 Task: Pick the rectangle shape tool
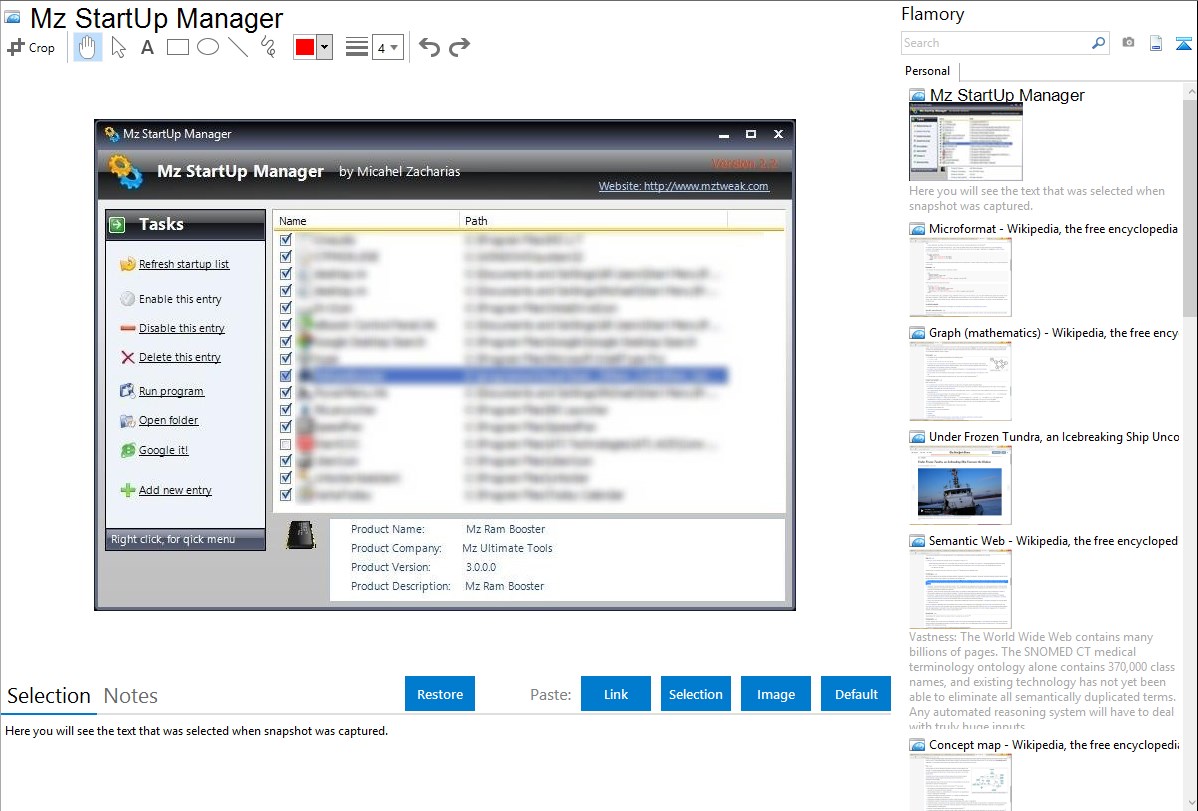coord(178,47)
